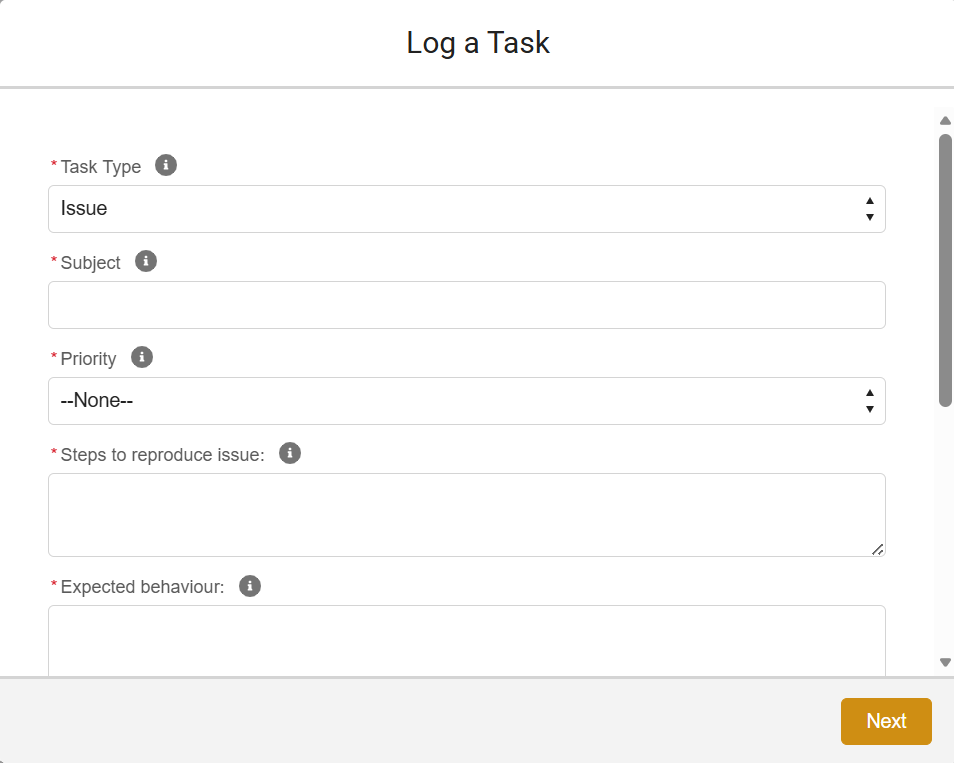Image resolution: width=954 pixels, height=763 pixels.
Task: Click the Task Type label
Action: tap(100, 167)
